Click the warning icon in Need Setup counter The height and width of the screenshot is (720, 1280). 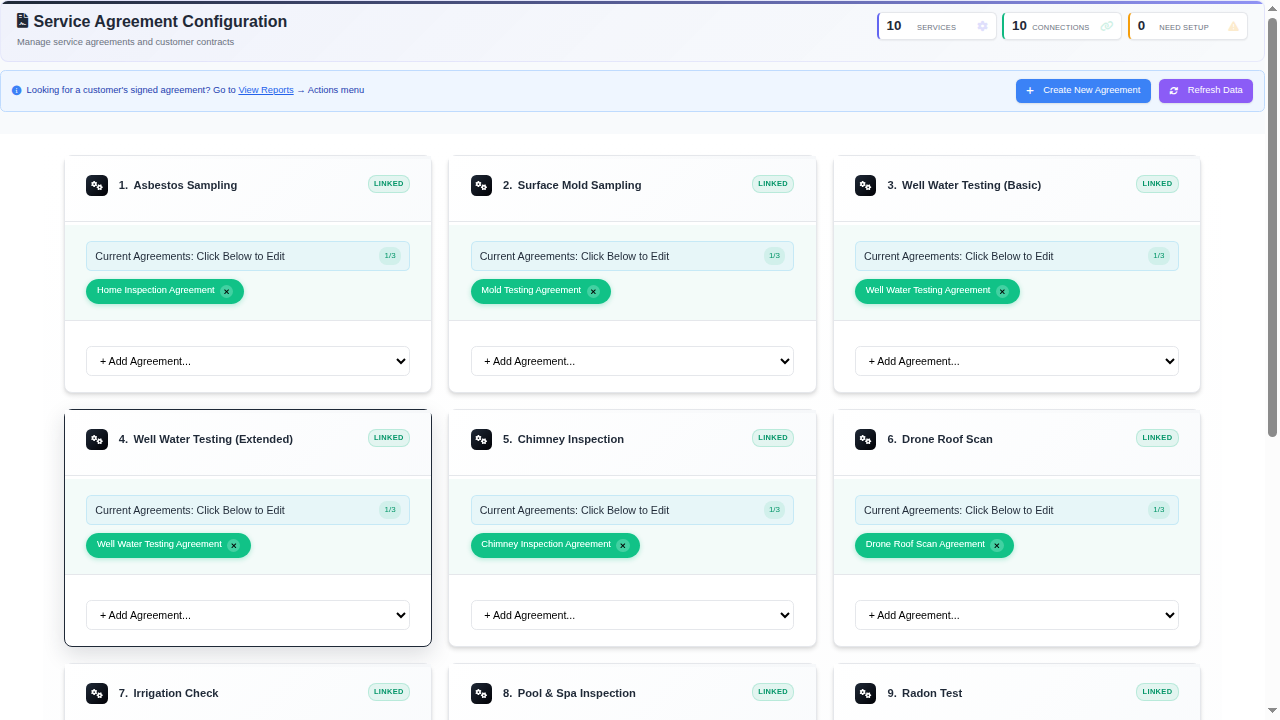click(x=1233, y=27)
